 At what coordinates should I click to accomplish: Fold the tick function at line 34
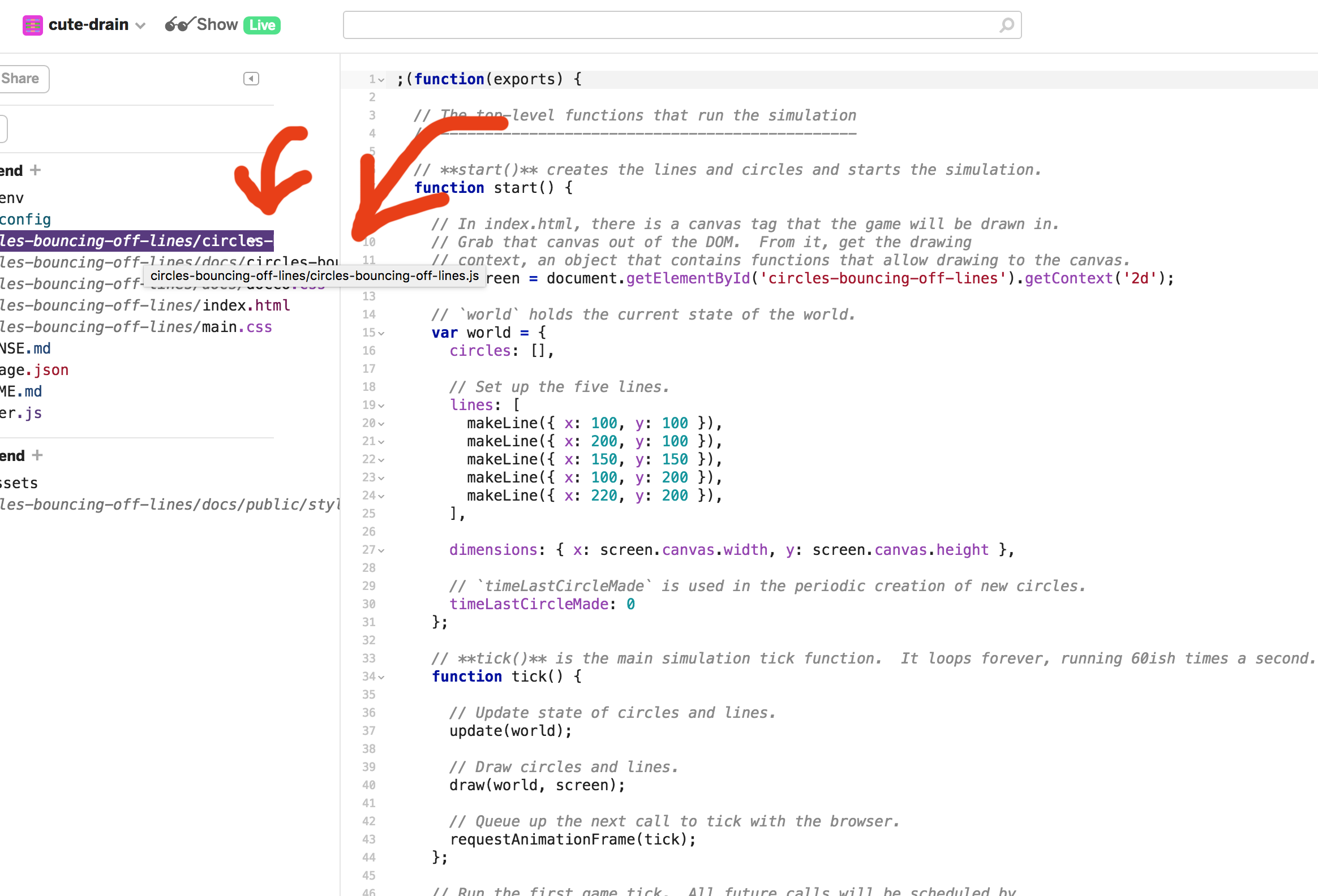[x=381, y=677]
